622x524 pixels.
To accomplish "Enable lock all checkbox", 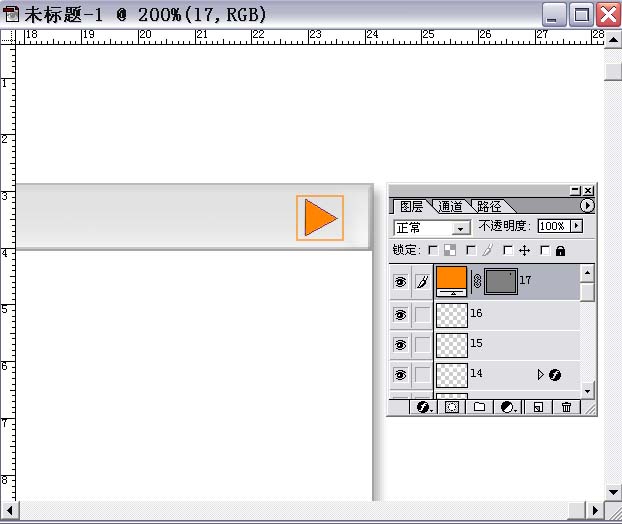I will click(x=545, y=250).
